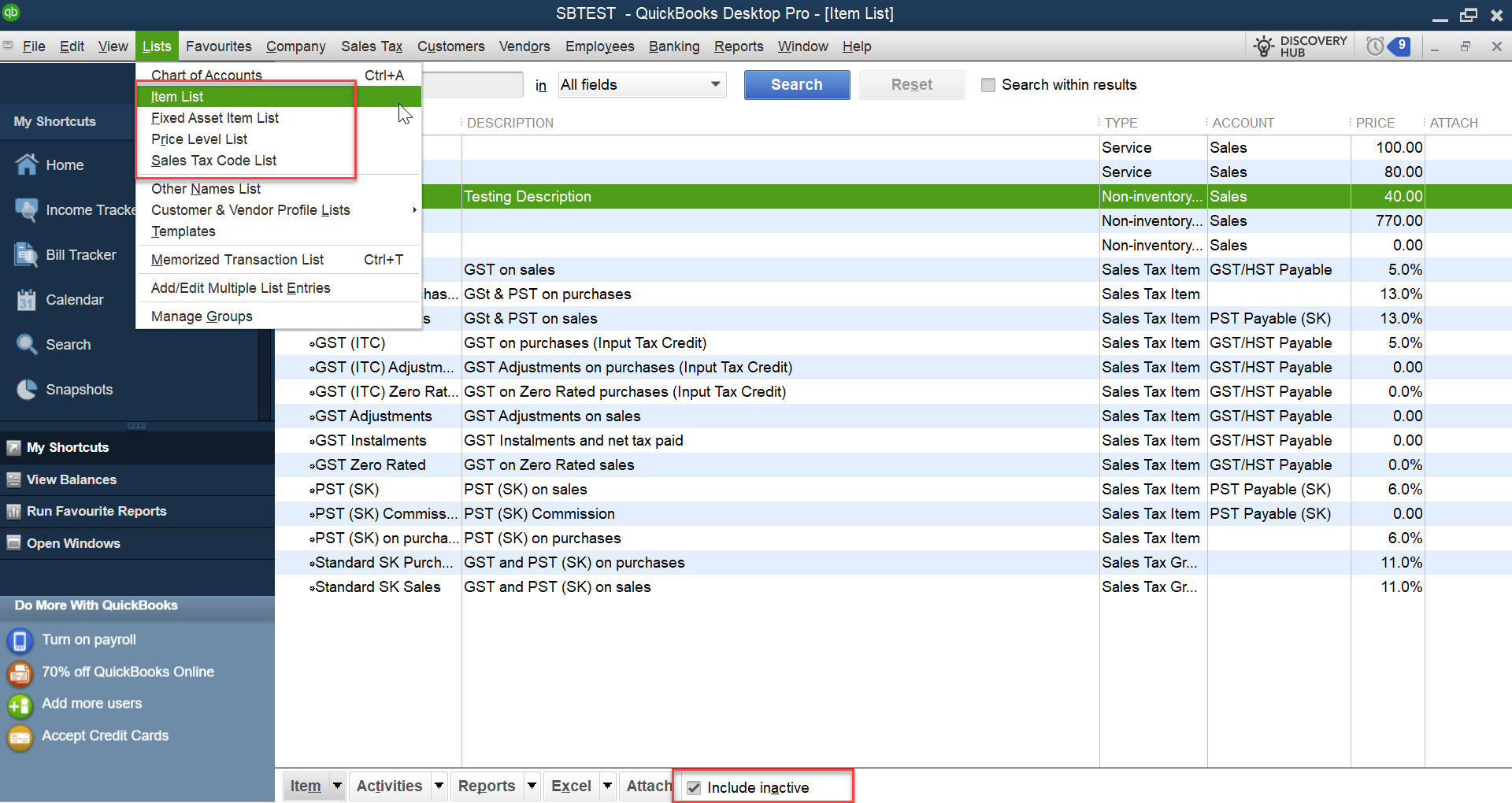Click the Run Favourite Reports icon

tap(13, 511)
